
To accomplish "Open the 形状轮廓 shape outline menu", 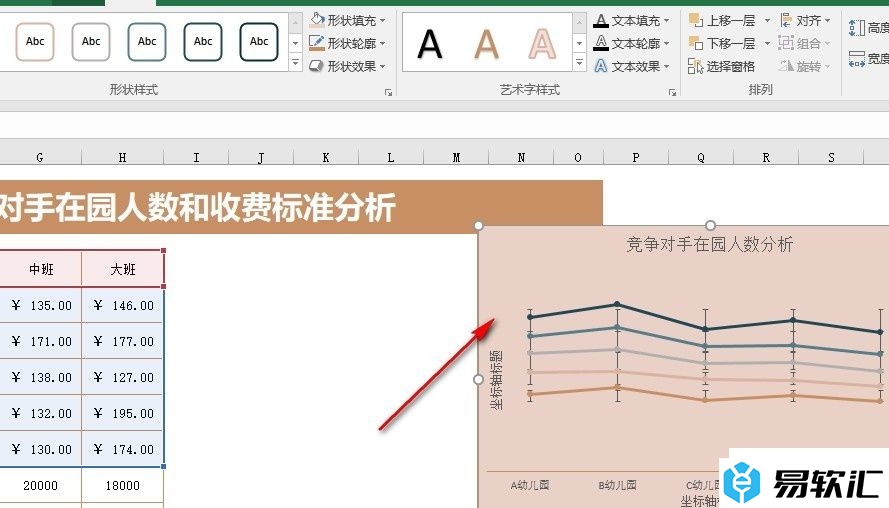I will [x=348, y=43].
